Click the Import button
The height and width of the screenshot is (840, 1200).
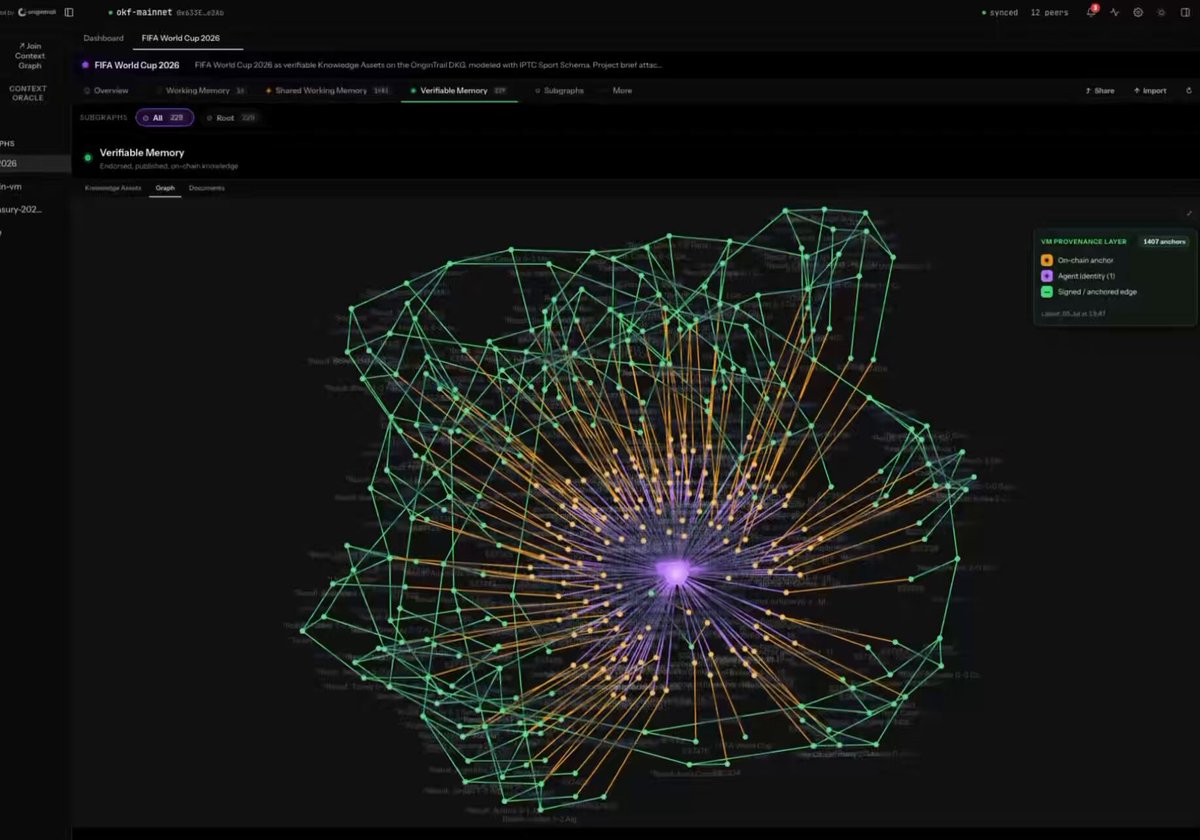pyautogui.click(x=1150, y=90)
